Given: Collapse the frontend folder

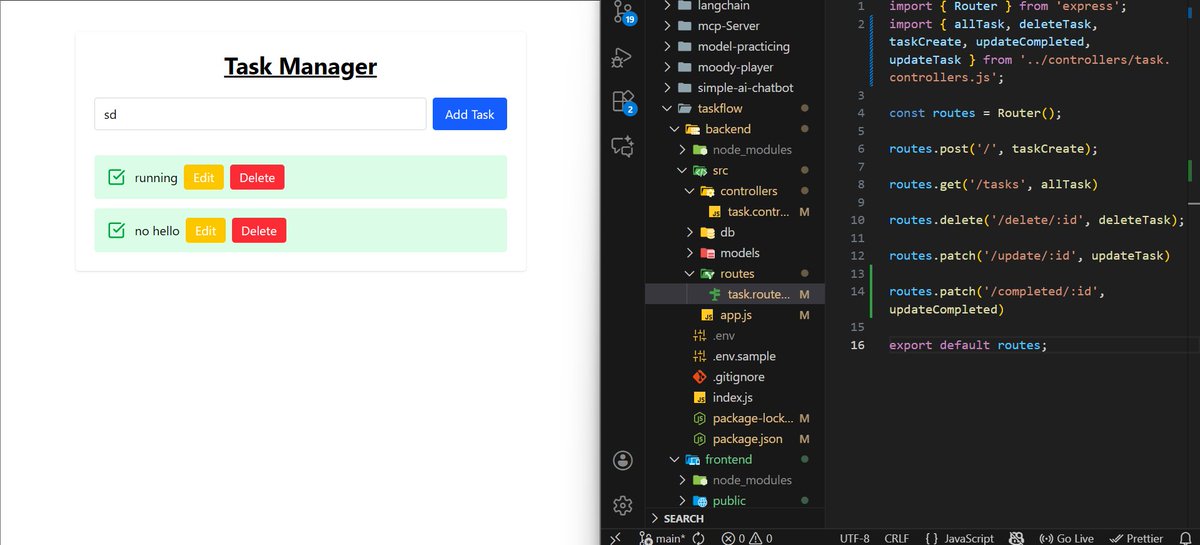Looking at the screenshot, I should (674, 459).
